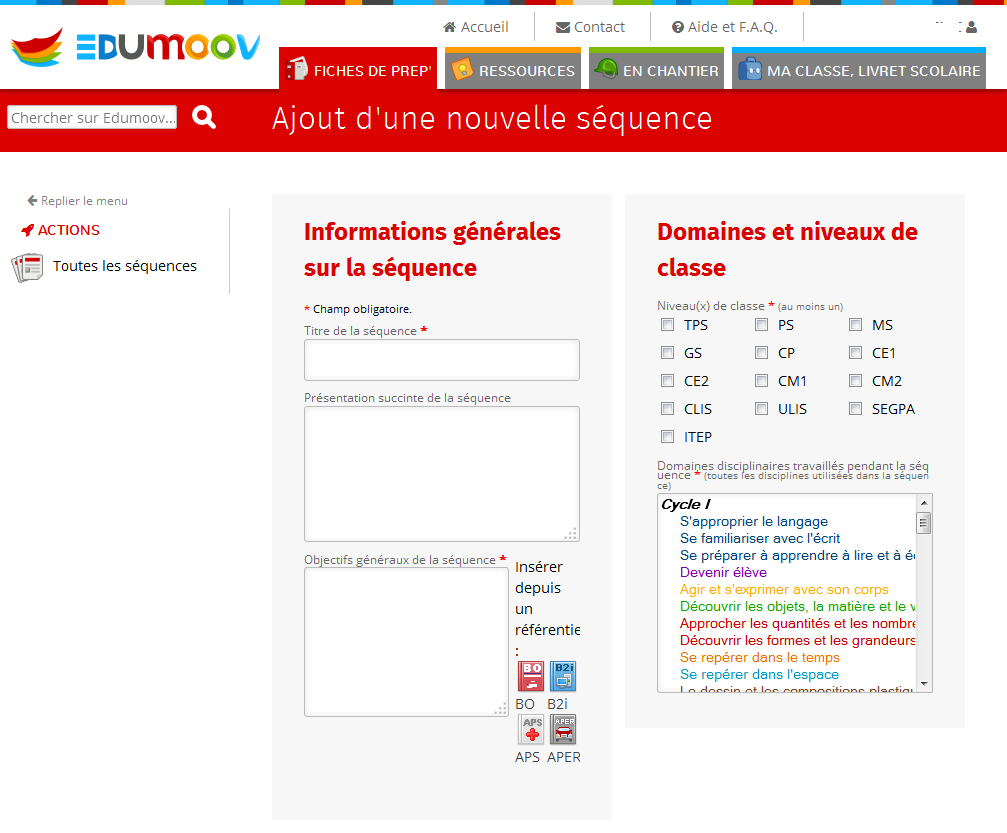Screen dimensions: 1007x833
Task: Click the Edumoov logo
Action: coord(135,46)
